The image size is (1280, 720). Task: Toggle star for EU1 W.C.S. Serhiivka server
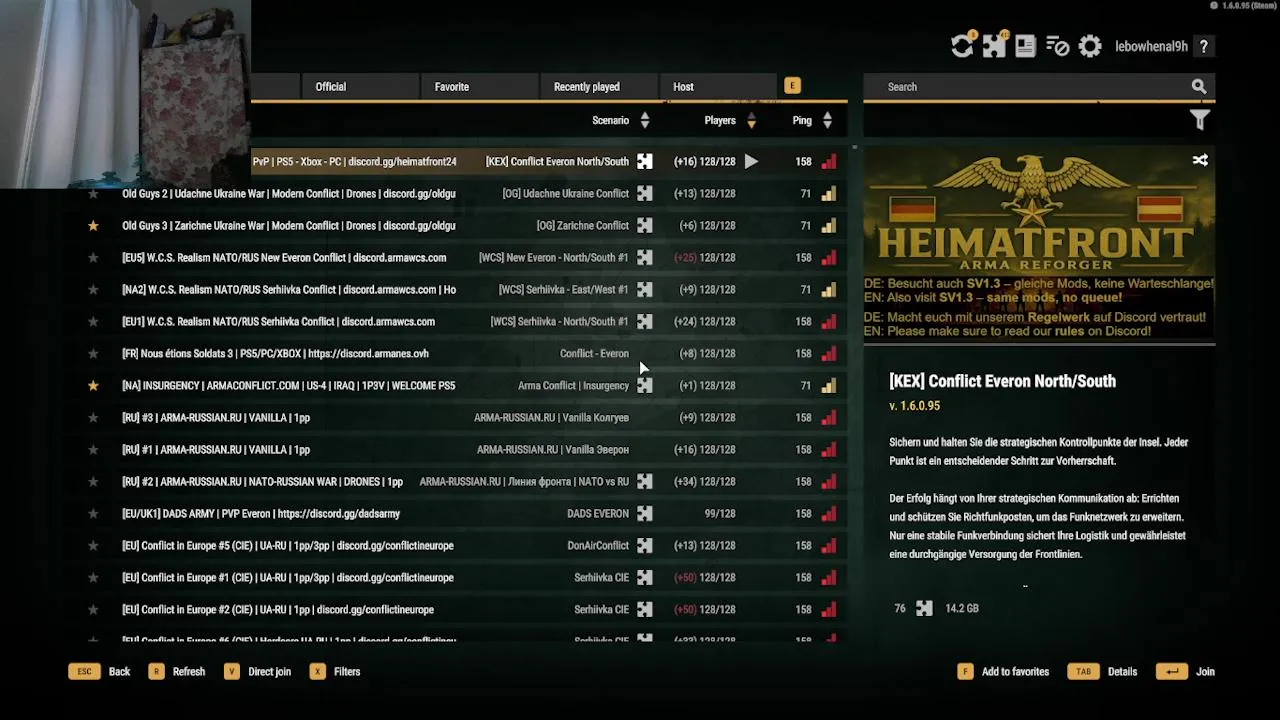click(x=93, y=321)
